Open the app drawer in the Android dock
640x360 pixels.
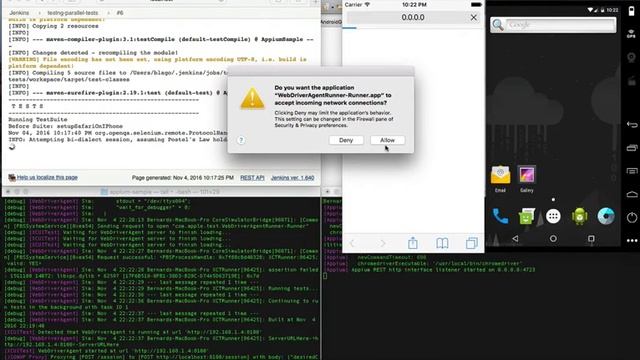tap(553, 216)
